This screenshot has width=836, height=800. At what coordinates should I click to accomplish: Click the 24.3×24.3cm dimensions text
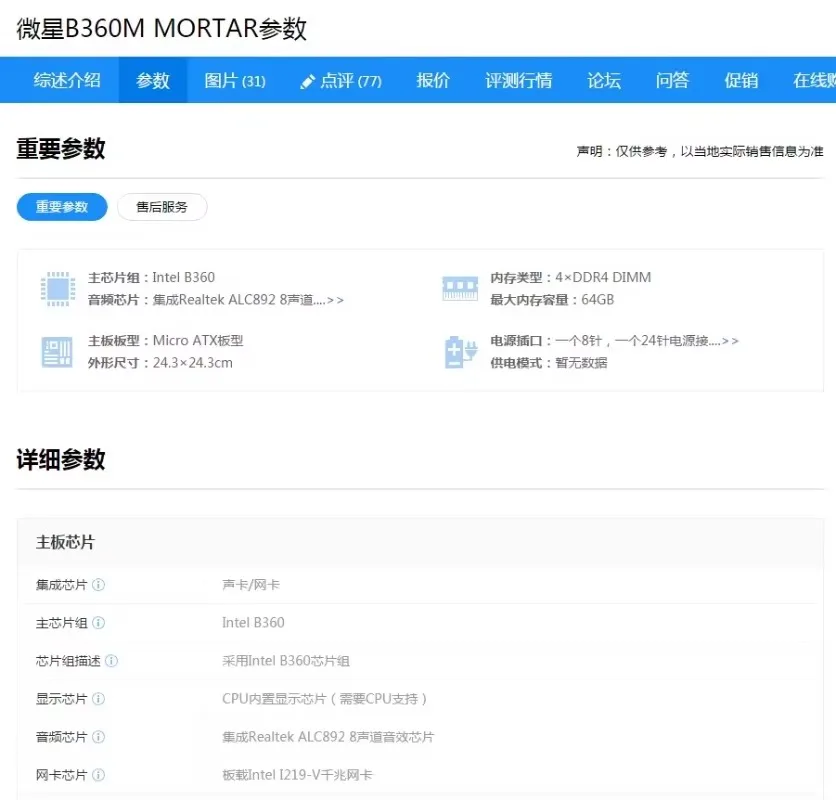point(192,363)
